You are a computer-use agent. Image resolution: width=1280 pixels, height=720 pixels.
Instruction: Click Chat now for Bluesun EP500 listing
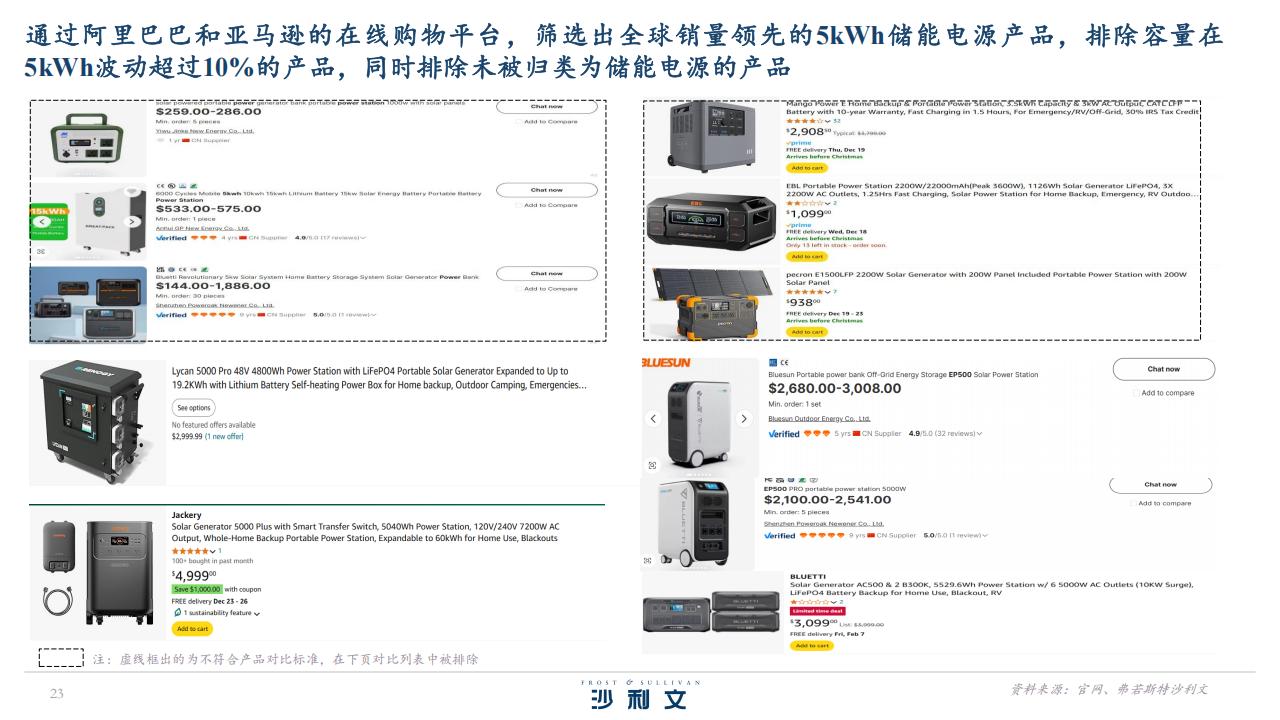tap(1163, 369)
